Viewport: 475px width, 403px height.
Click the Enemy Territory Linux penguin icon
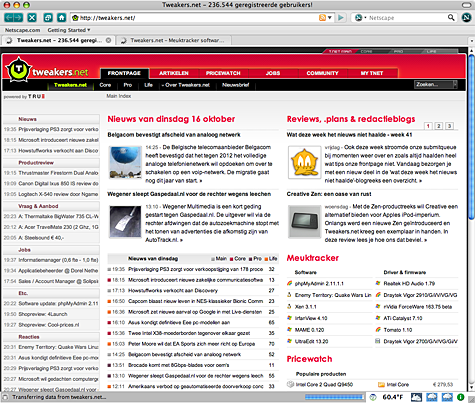pyautogui.click(x=289, y=295)
